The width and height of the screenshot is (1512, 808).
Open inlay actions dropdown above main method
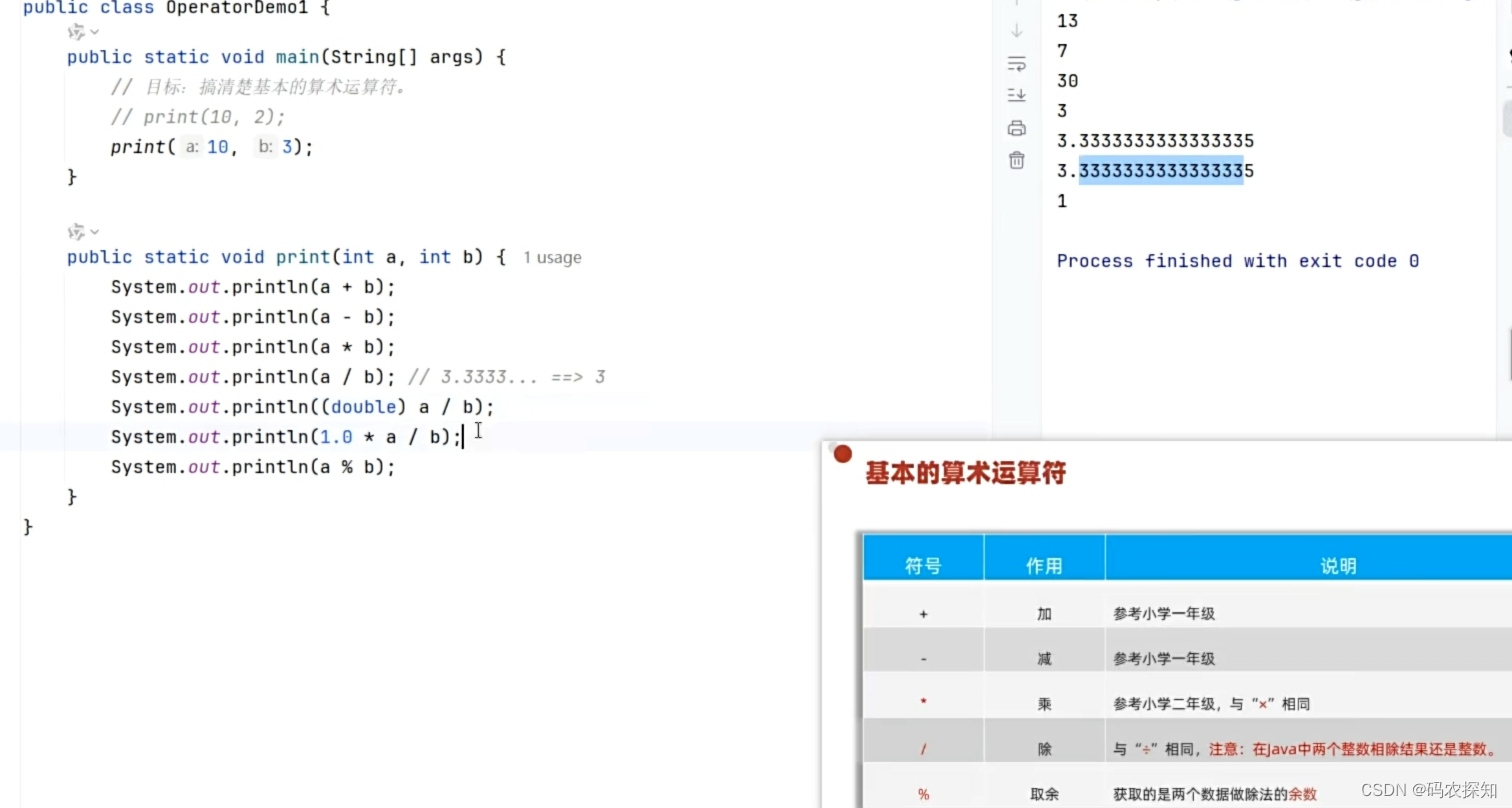(84, 32)
